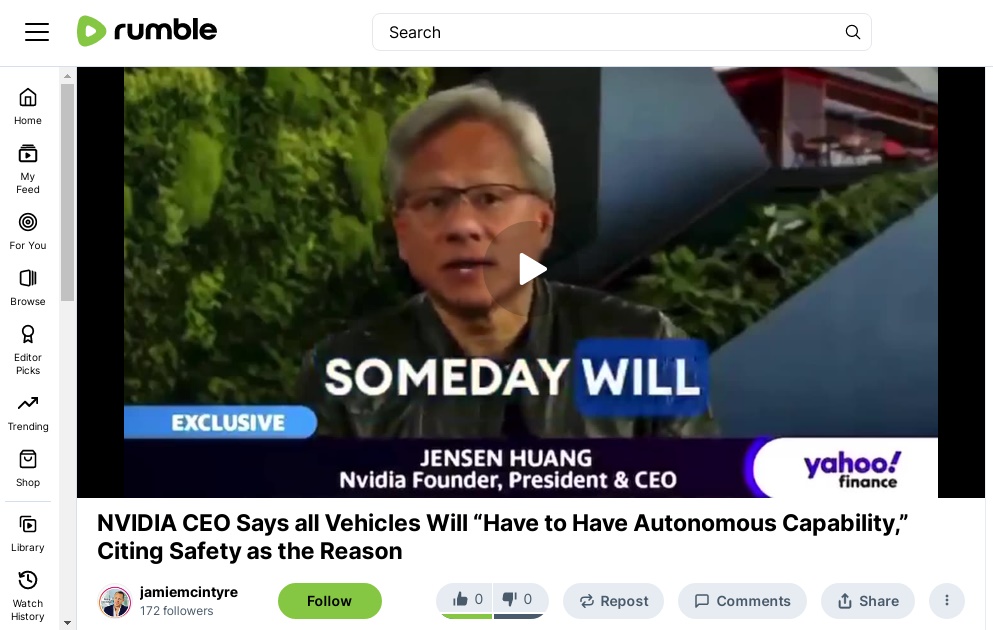The width and height of the screenshot is (993, 630).
Task: Like the video with thumbs up
Action: pyautogui.click(x=467, y=600)
